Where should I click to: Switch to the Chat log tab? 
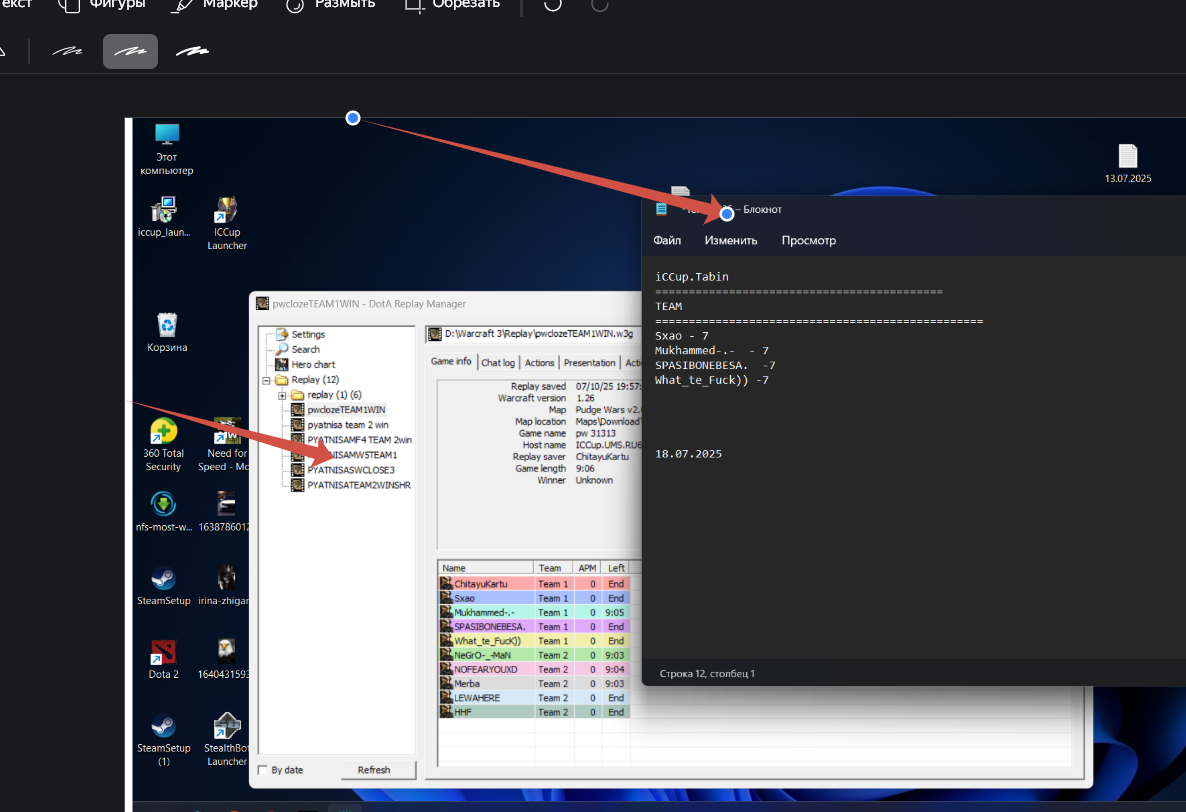[498, 363]
